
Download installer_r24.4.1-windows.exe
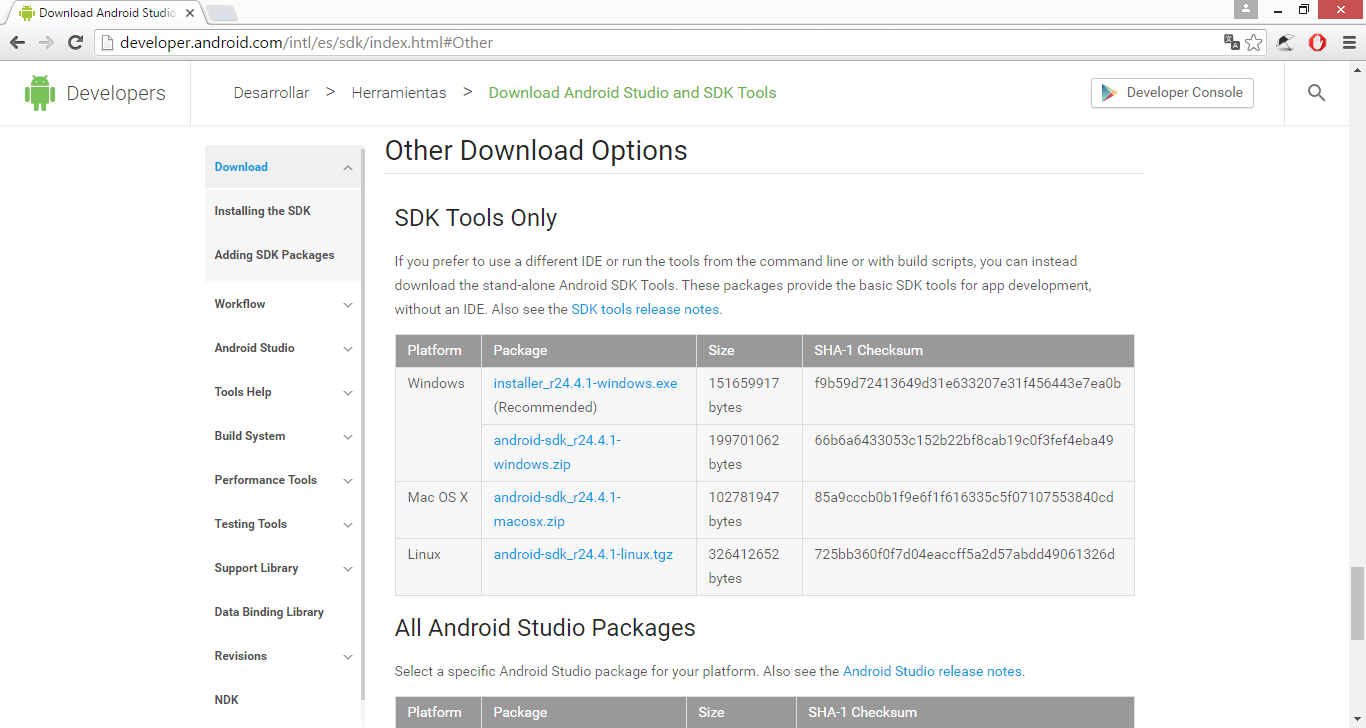(x=585, y=383)
